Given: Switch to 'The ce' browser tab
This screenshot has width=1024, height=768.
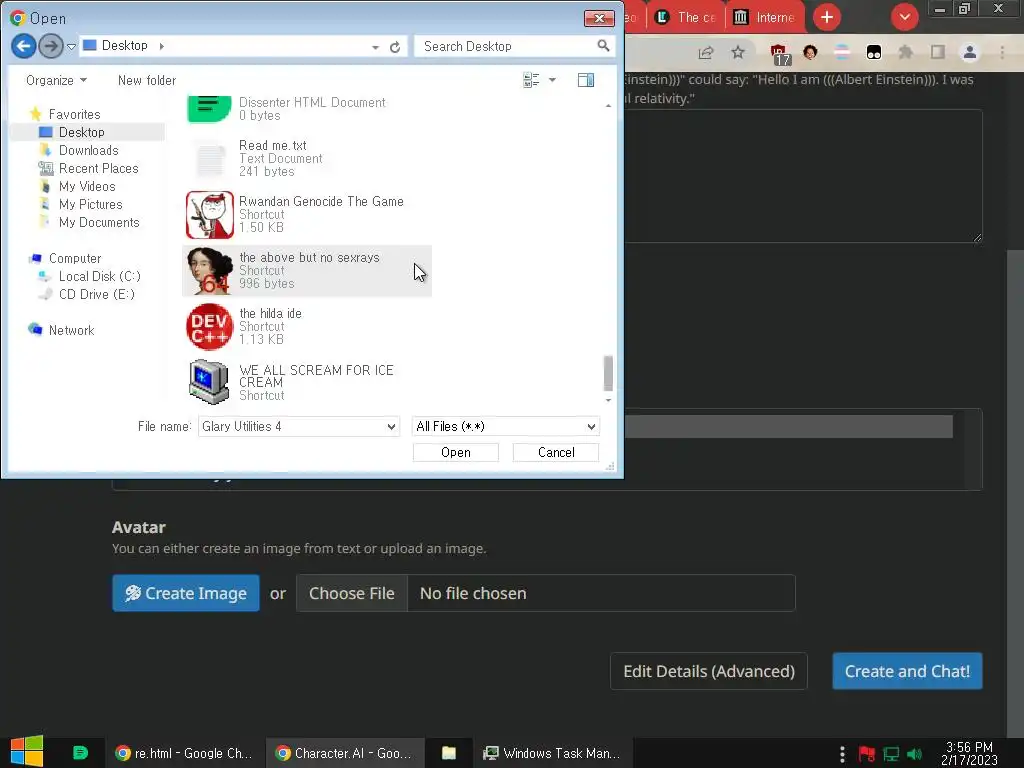Looking at the screenshot, I should pos(686,18).
